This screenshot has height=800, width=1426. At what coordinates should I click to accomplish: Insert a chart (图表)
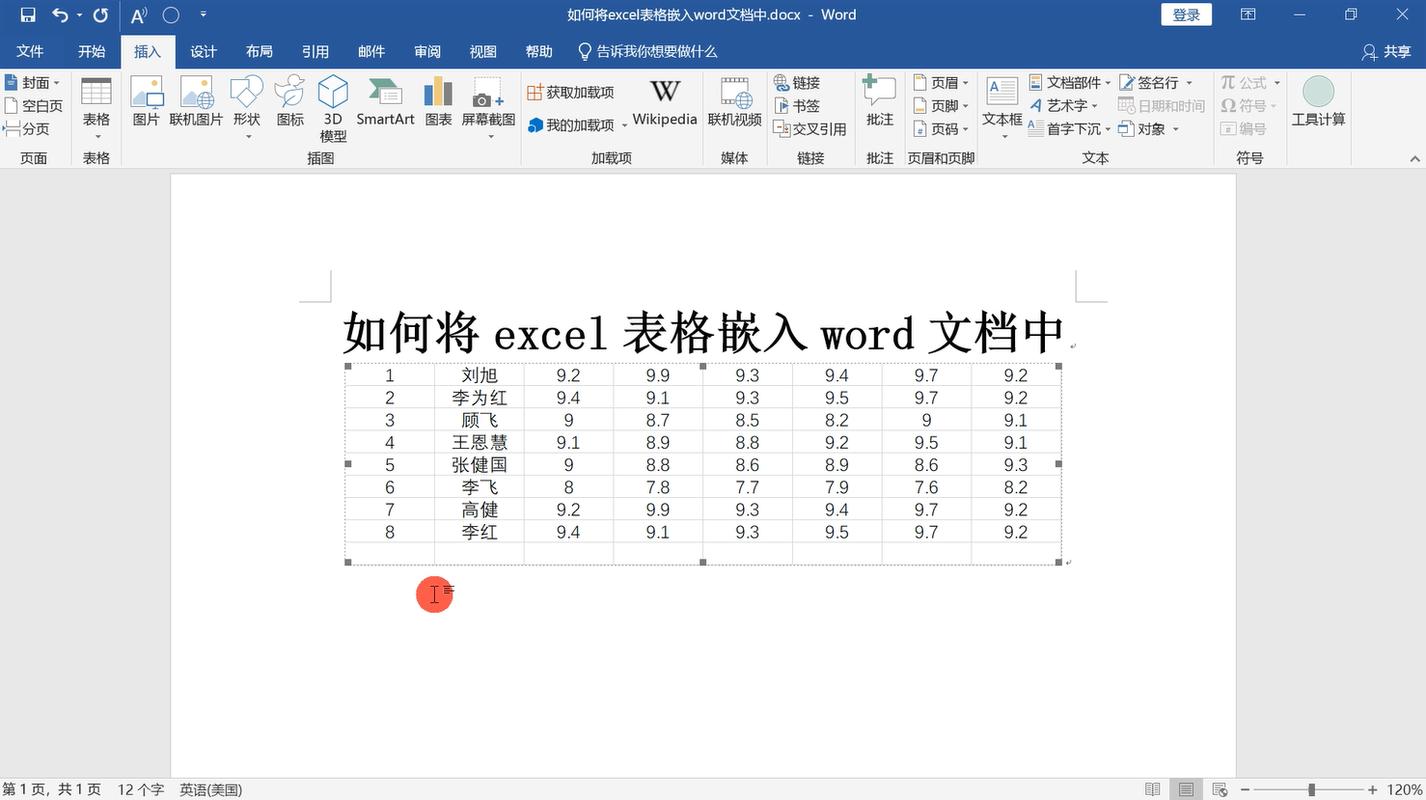point(438,102)
